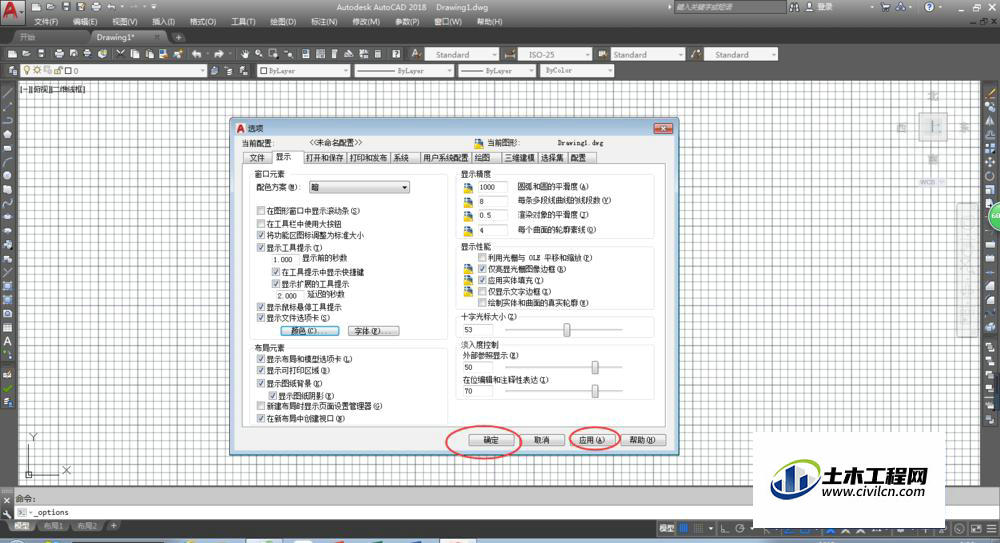
Task: Open the 绘图(D) menu
Action: (283, 22)
